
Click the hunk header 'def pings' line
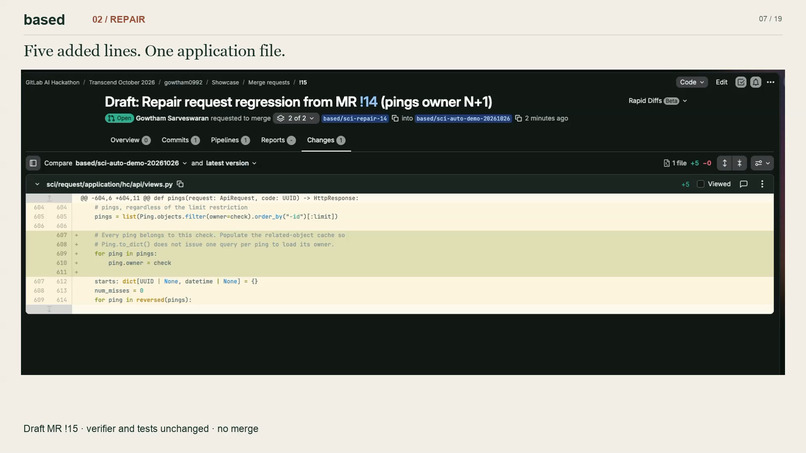click(x=219, y=198)
